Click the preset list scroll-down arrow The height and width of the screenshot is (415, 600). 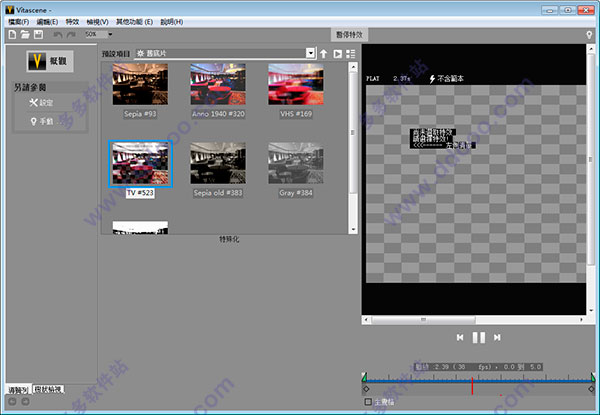click(353, 229)
